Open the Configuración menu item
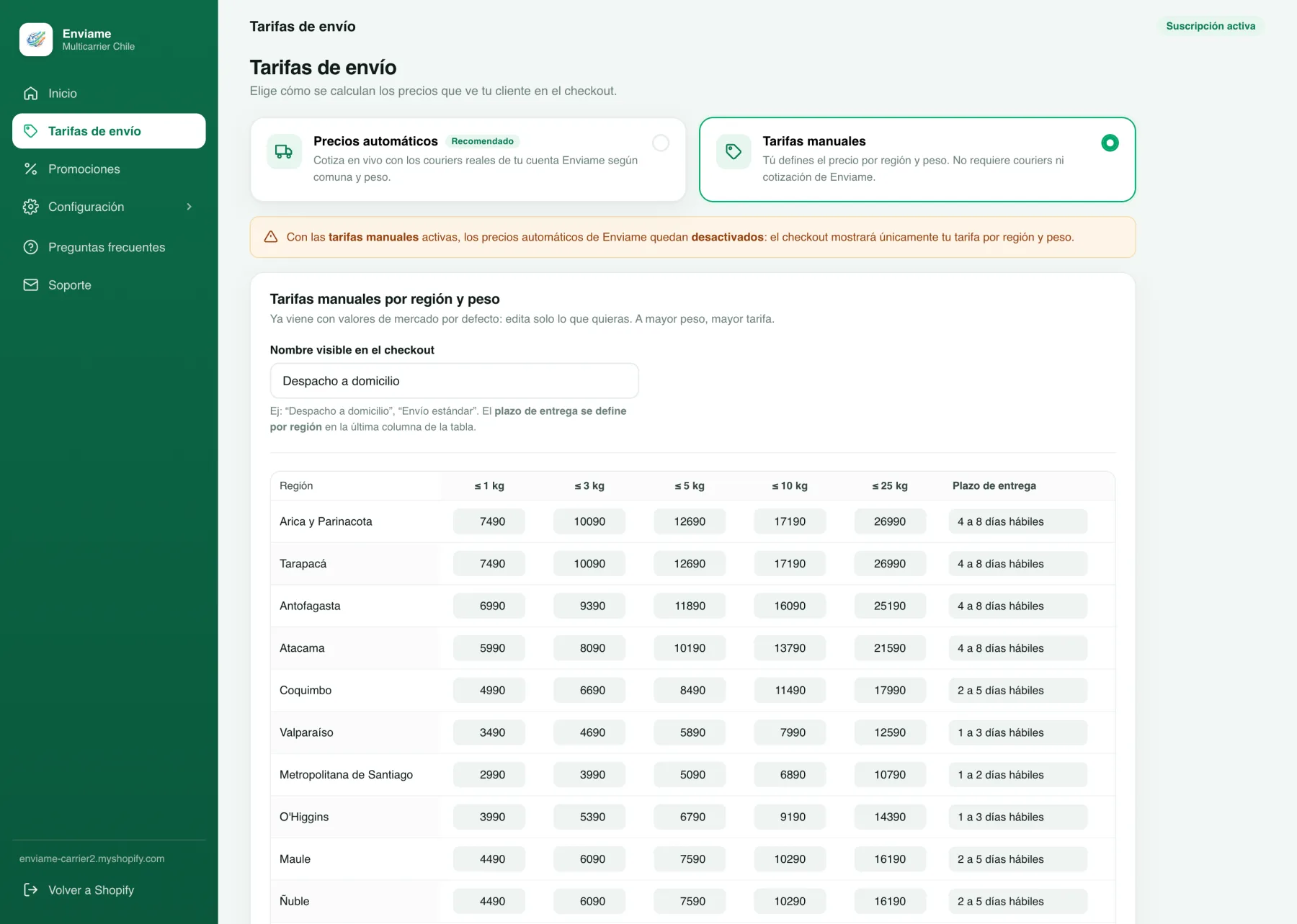Viewport: 1297px width, 924px height. coord(109,207)
